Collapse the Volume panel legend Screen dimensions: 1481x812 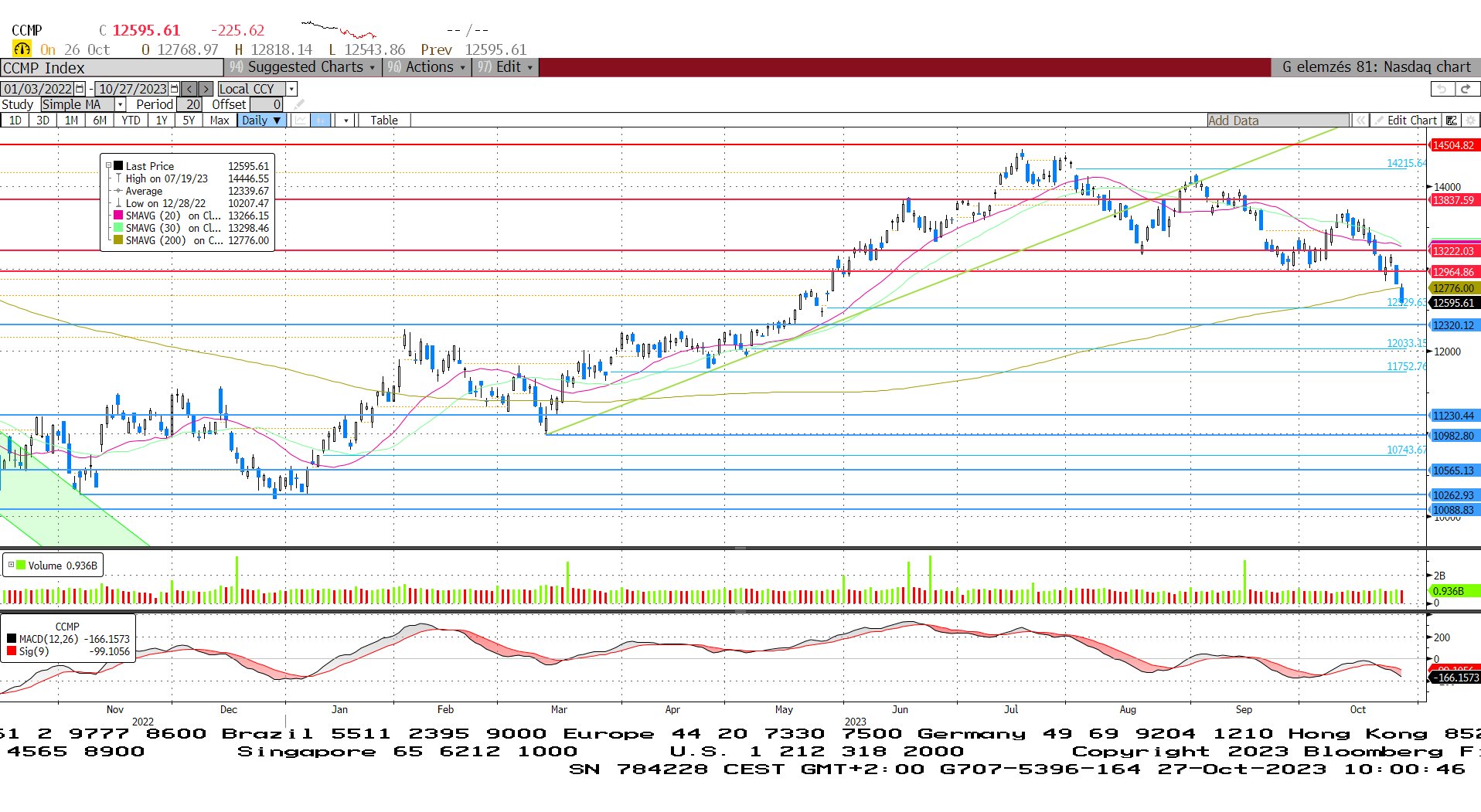pos(11,565)
